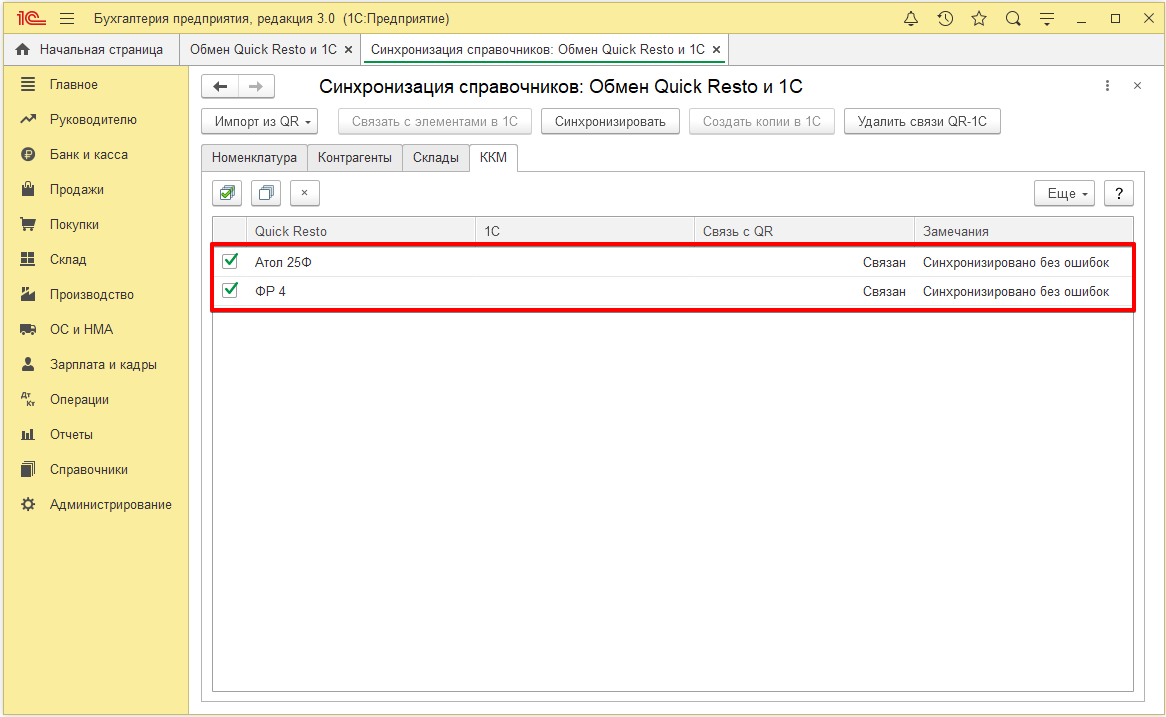
Task: Open help question mark button
Action: click(x=1119, y=193)
